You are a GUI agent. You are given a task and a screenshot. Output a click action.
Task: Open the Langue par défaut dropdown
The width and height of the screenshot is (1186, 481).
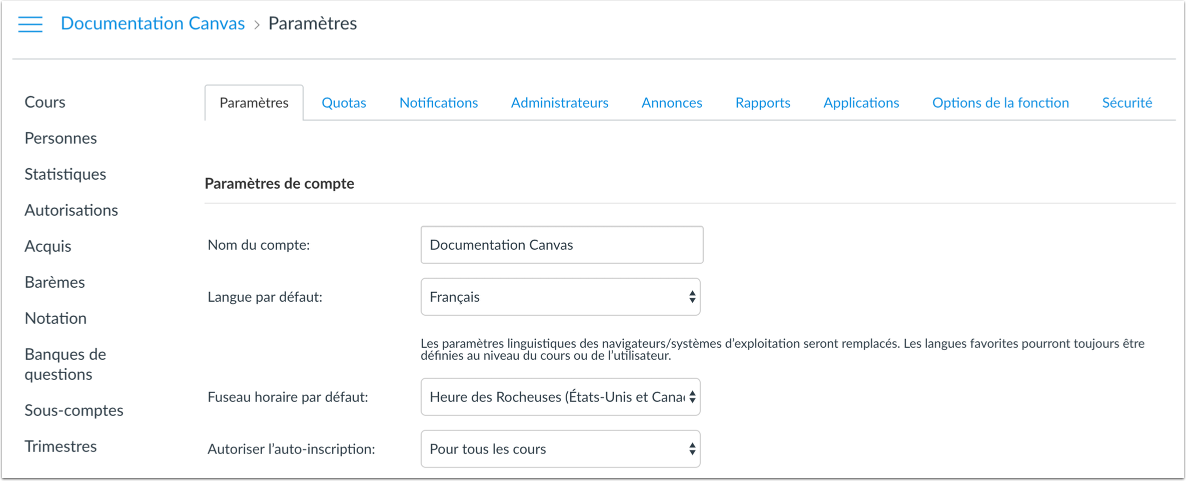(x=560, y=297)
